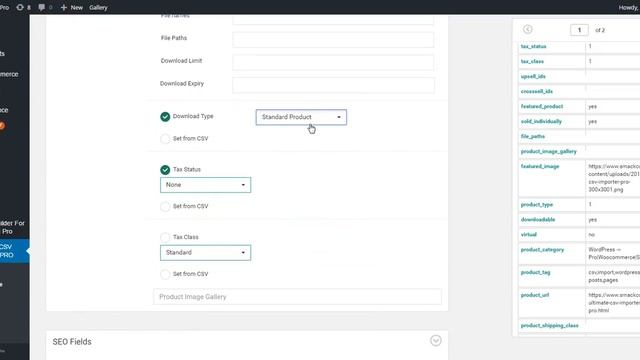Select the Download Type radio button
The width and height of the screenshot is (640, 360).
point(165,117)
